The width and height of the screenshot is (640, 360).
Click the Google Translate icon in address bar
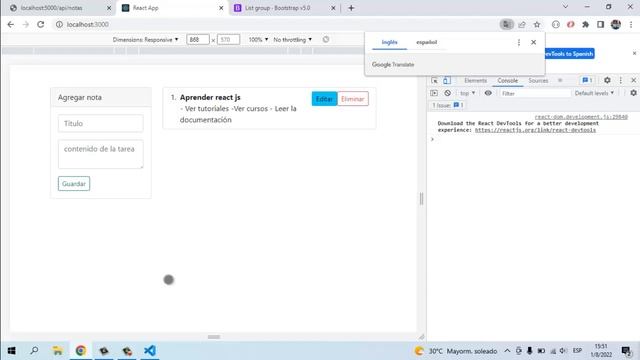click(507, 24)
